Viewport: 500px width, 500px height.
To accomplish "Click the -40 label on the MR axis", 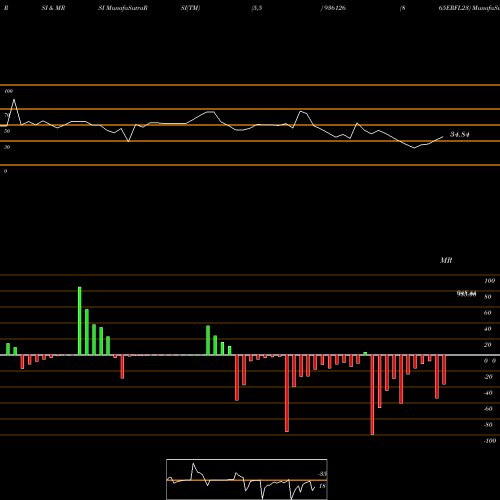I will [488, 393].
